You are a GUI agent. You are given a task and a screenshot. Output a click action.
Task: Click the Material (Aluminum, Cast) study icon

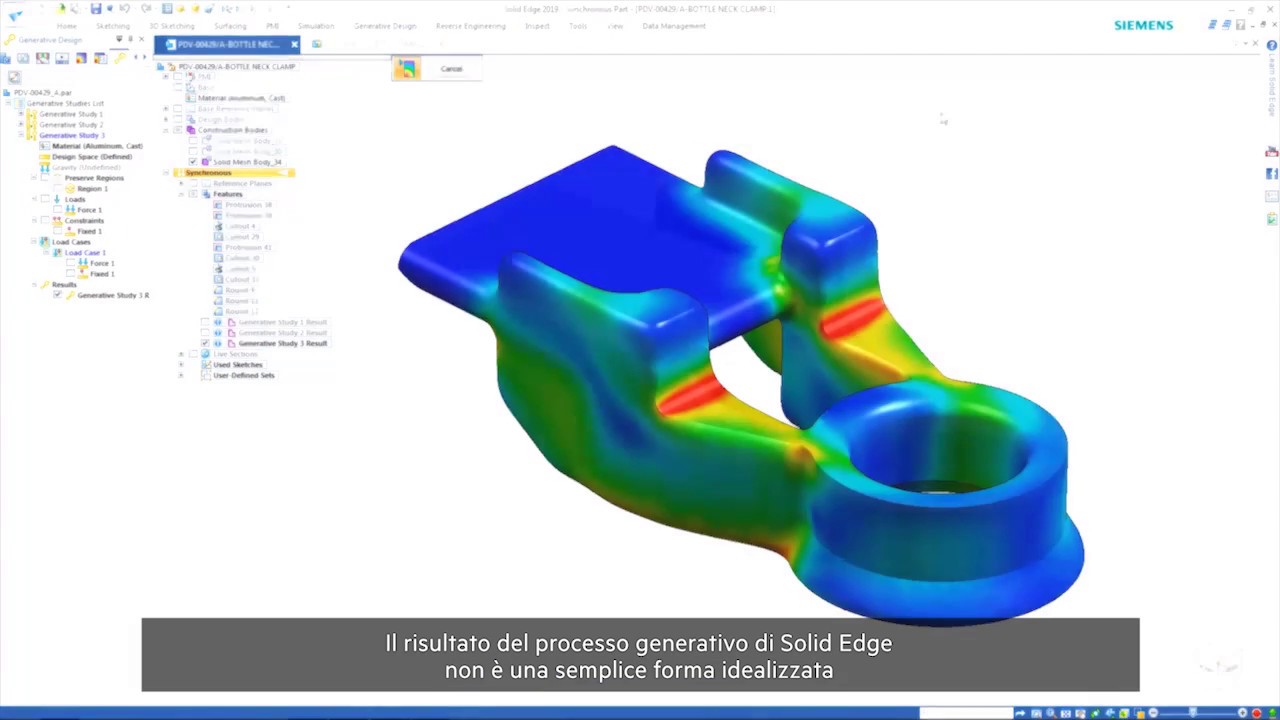44,146
